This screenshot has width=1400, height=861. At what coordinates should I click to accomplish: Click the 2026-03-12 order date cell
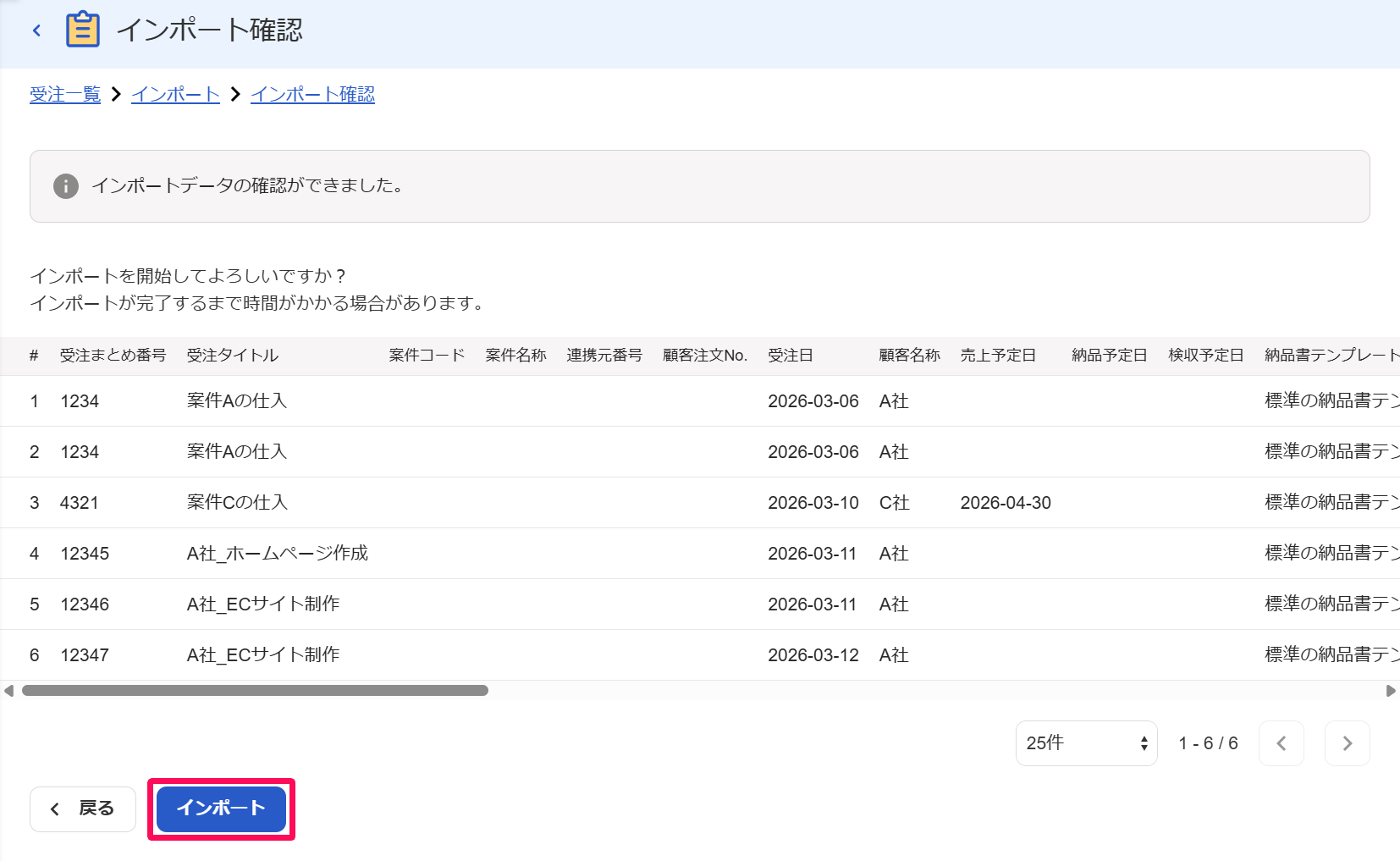click(x=813, y=655)
